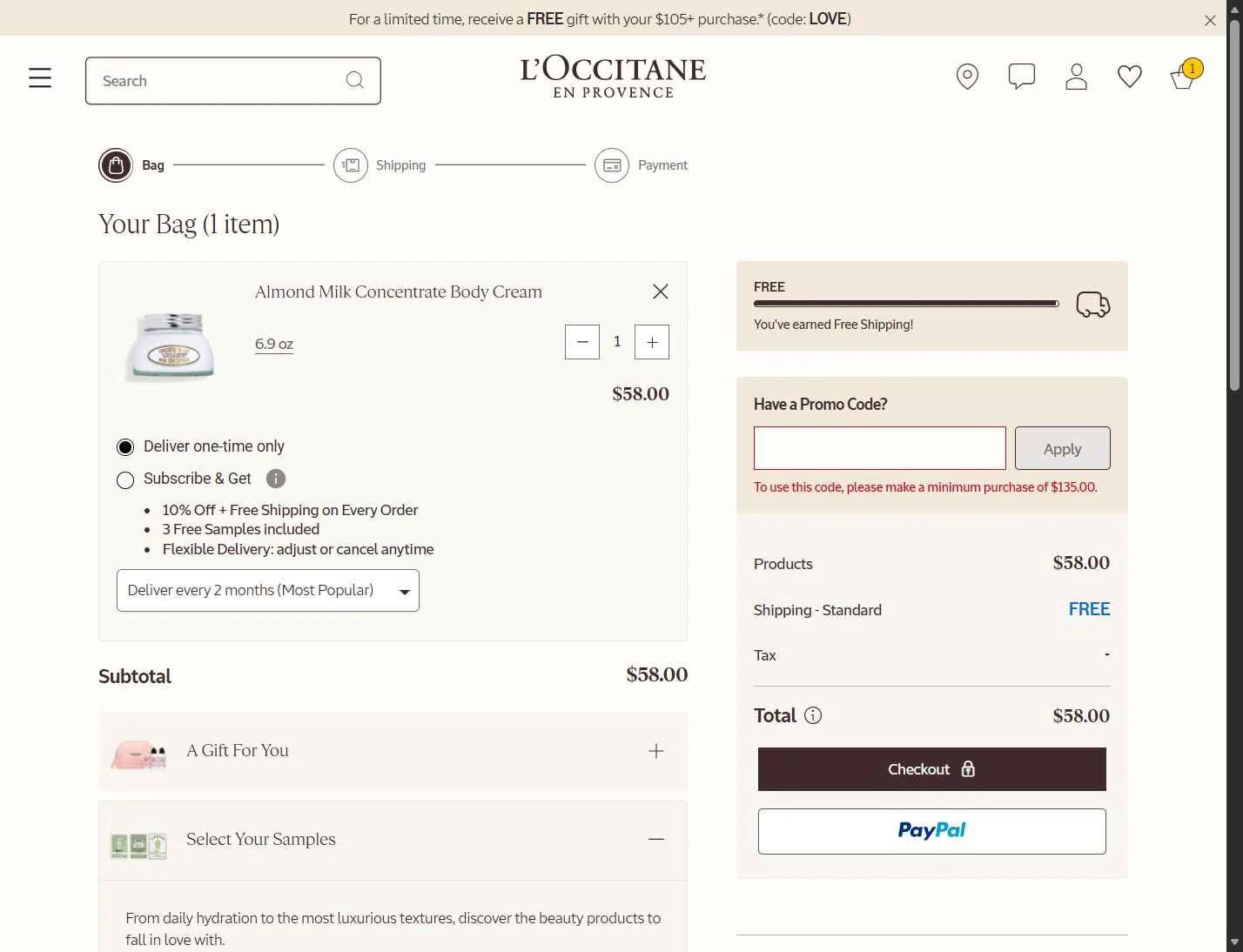Click the Shipping step label
The width and height of the screenshot is (1243, 952).
[401, 165]
